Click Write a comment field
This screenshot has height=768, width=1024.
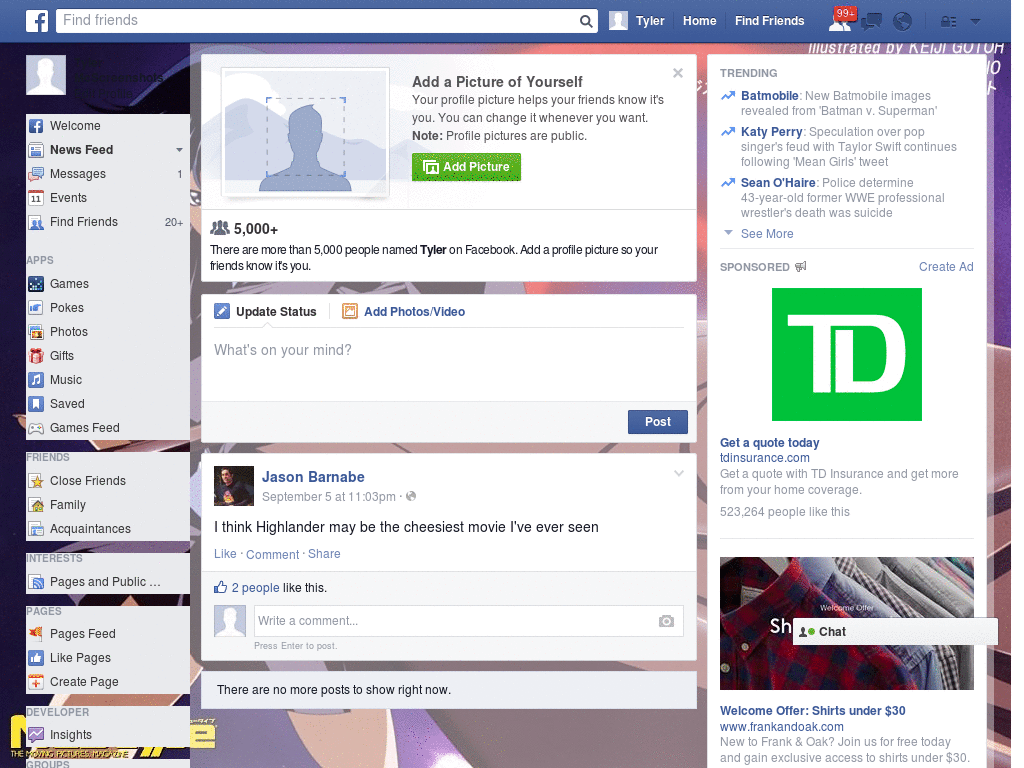468,621
